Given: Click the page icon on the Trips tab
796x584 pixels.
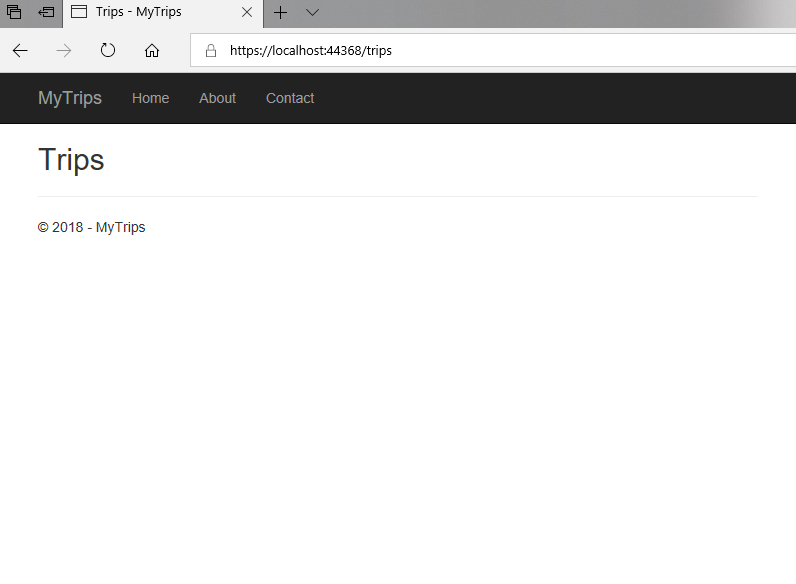Looking at the screenshot, I should click(x=79, y=13).
